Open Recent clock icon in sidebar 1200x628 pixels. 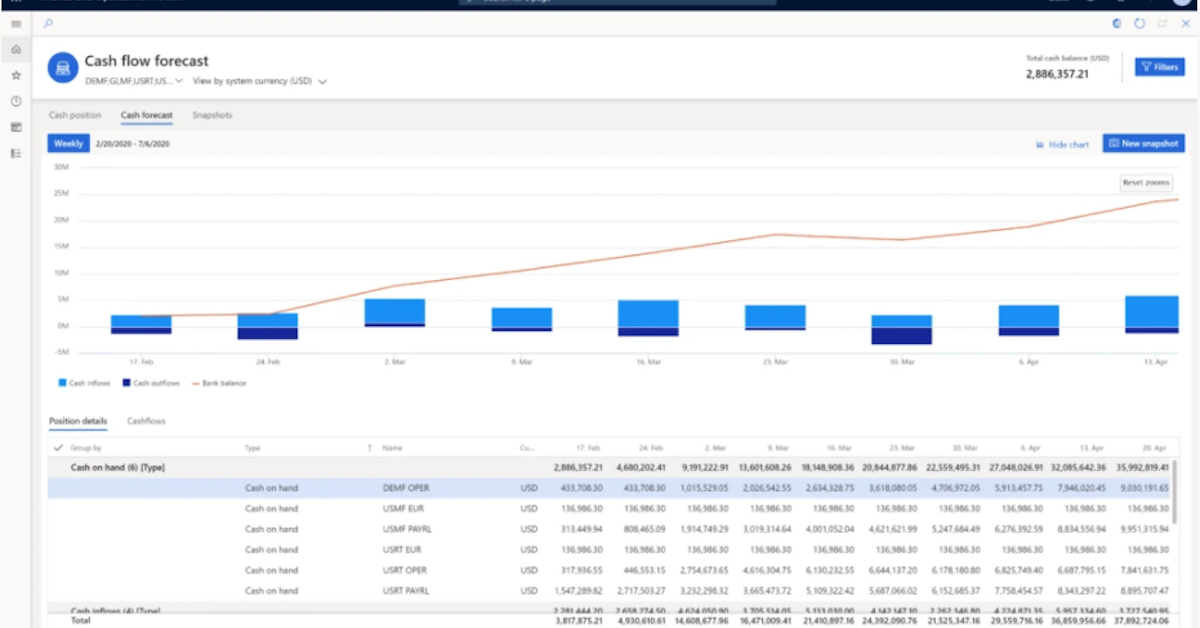[x=16, y=101]
